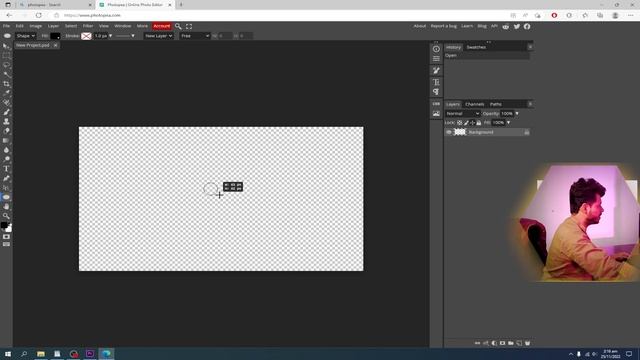Select the Rectangle Select tool

6,56
